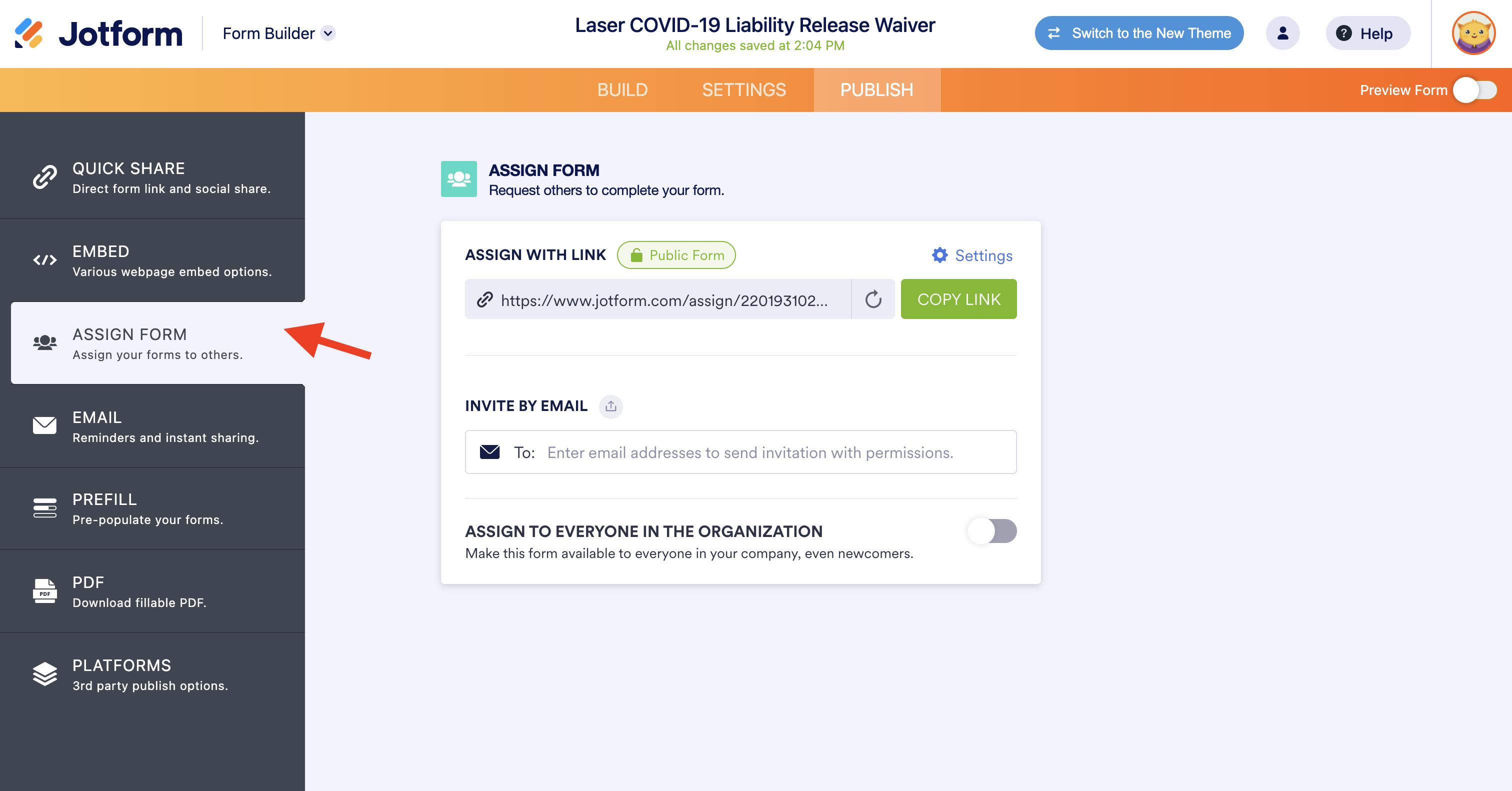The image size is (1512, 791).
Task: Open the PDF download icon
Action: pyautogui.click(x=44, y=591)
